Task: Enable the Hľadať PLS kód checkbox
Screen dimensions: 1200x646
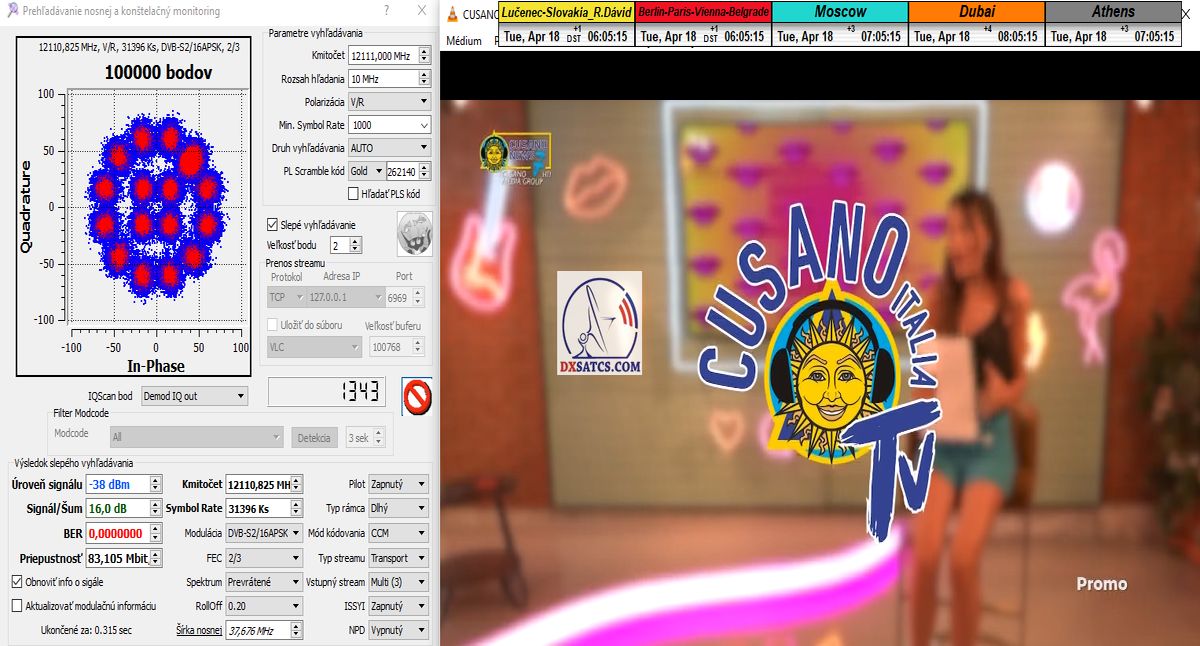Action: tap(353, 193)
